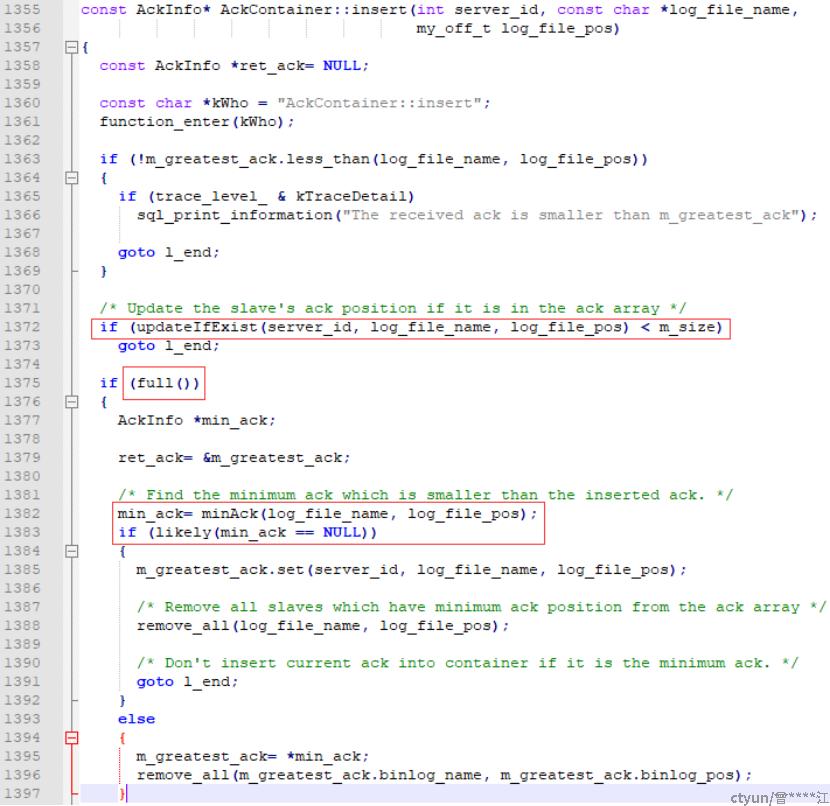Click 'sql_print_information' call on line 1366

(x=234, y=215)
